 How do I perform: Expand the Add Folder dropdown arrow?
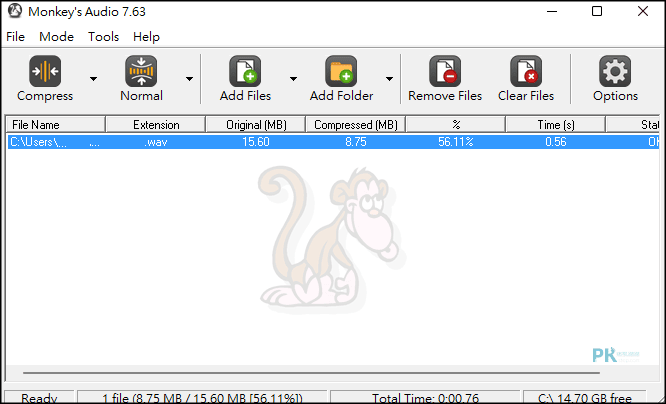[x=389, y=79]
